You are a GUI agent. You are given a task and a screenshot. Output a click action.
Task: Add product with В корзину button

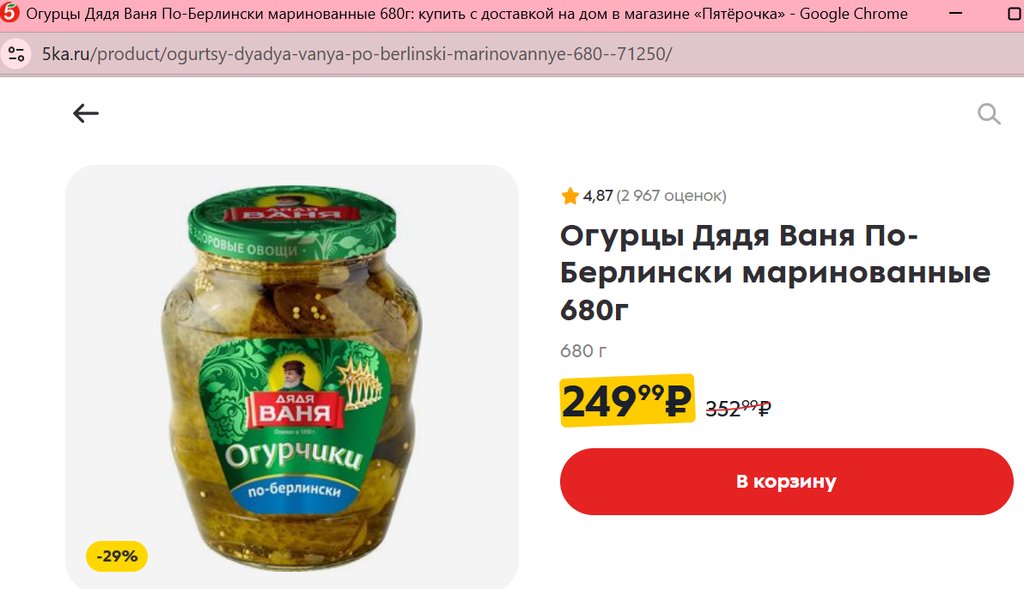tap(786, 481)
